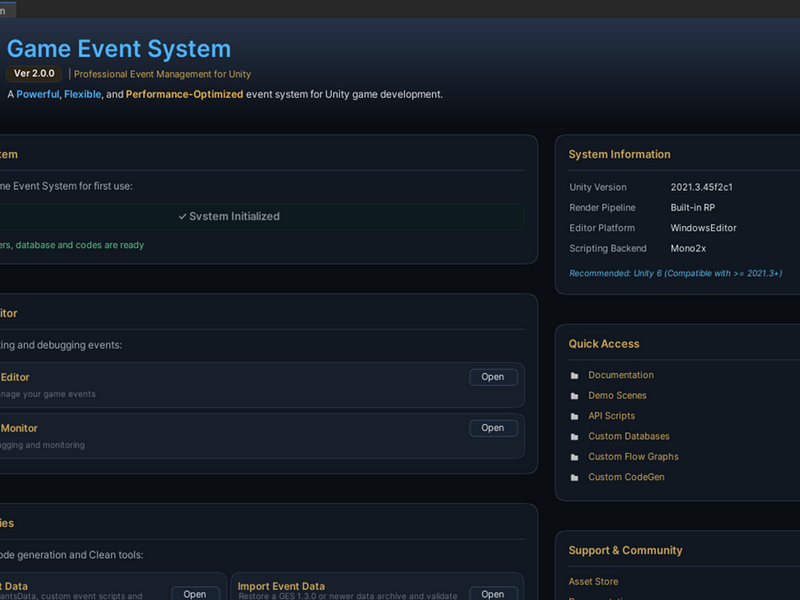Click the folder icon beside Custom CodeGen
The image size is (800, 600).
(x=574, y=478)
